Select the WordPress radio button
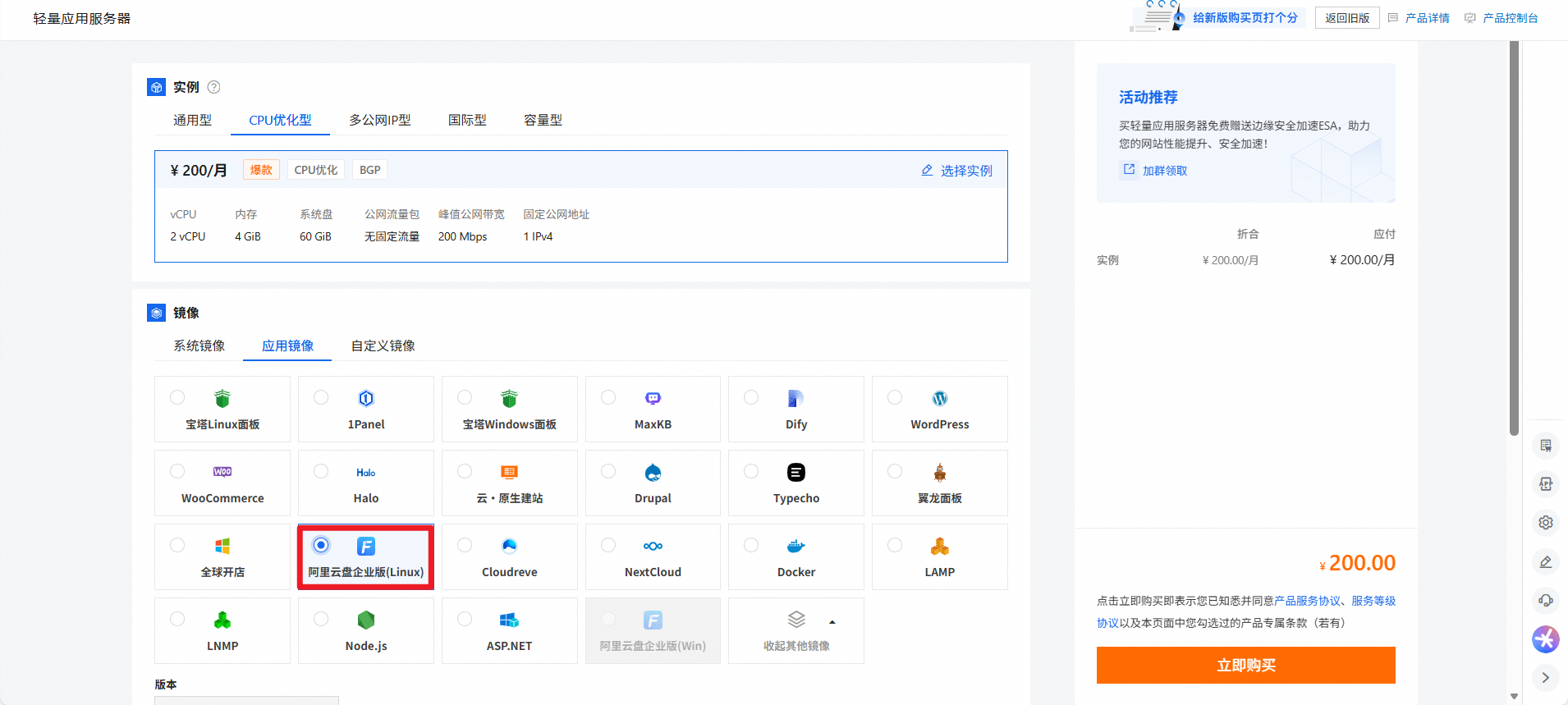Screen dimensions: 1568x705 (x=895, y=397)
